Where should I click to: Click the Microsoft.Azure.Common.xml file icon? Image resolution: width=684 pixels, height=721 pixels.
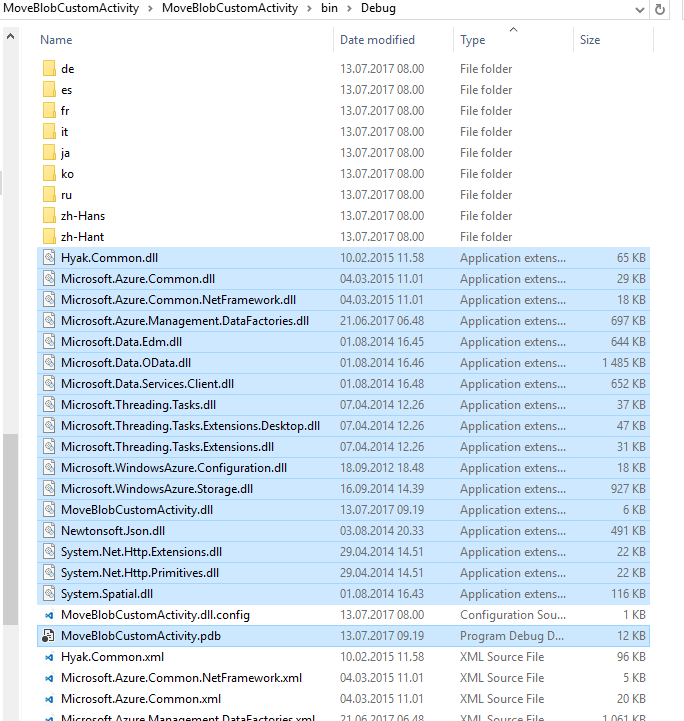pyautogui.click(x=49, y=699)
